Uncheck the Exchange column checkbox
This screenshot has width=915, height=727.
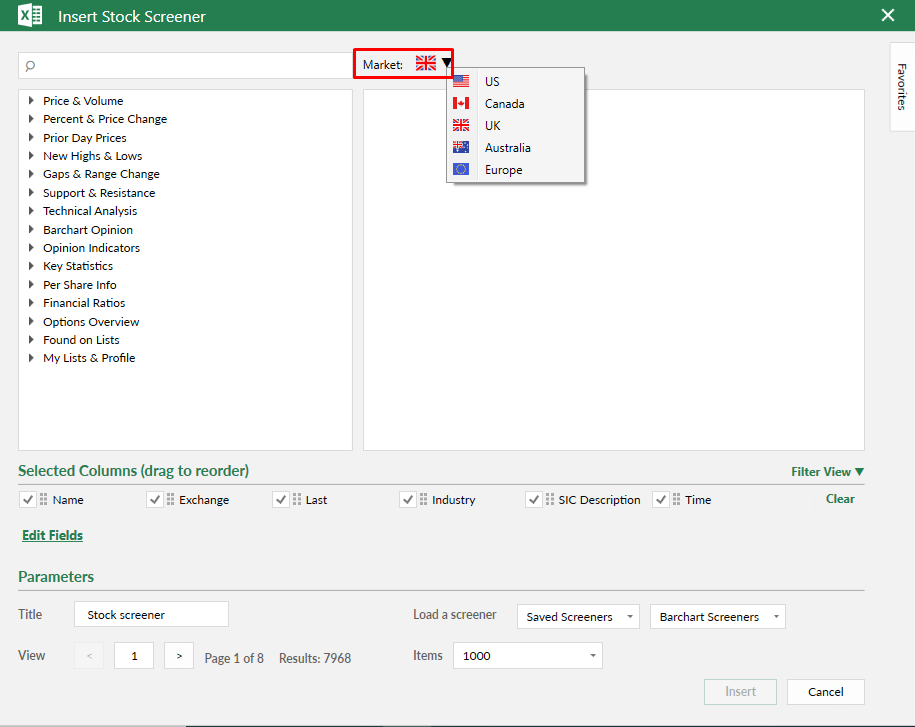tap(155, 499)
